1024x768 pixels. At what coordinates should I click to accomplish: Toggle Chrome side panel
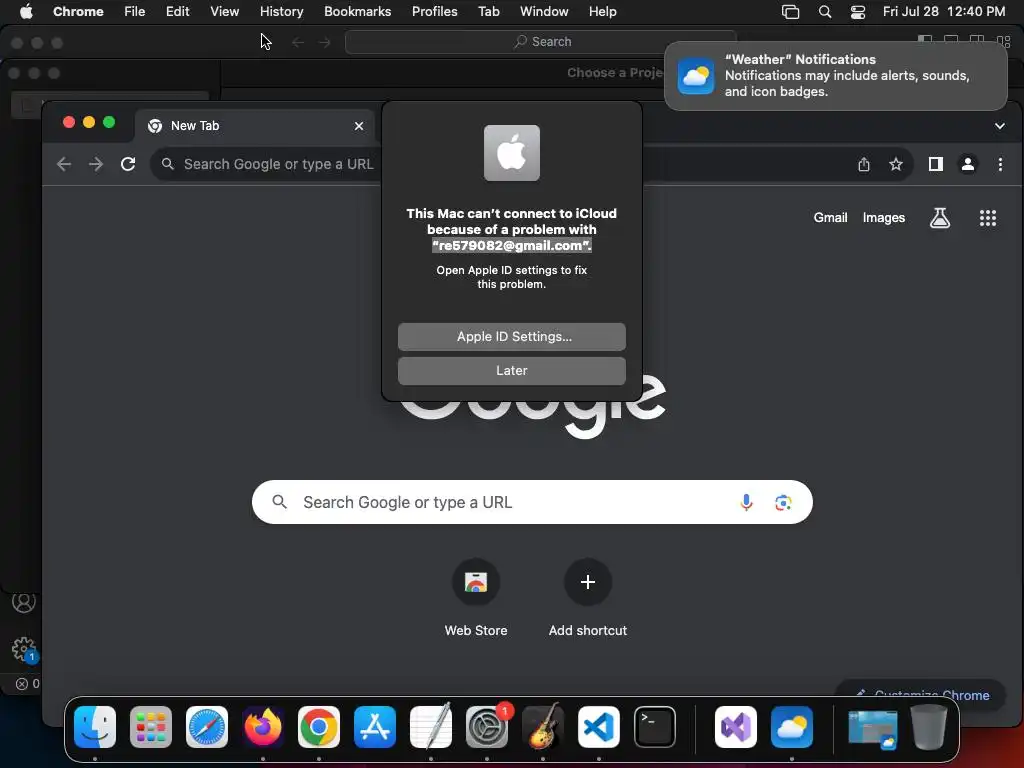coord(935,165)
